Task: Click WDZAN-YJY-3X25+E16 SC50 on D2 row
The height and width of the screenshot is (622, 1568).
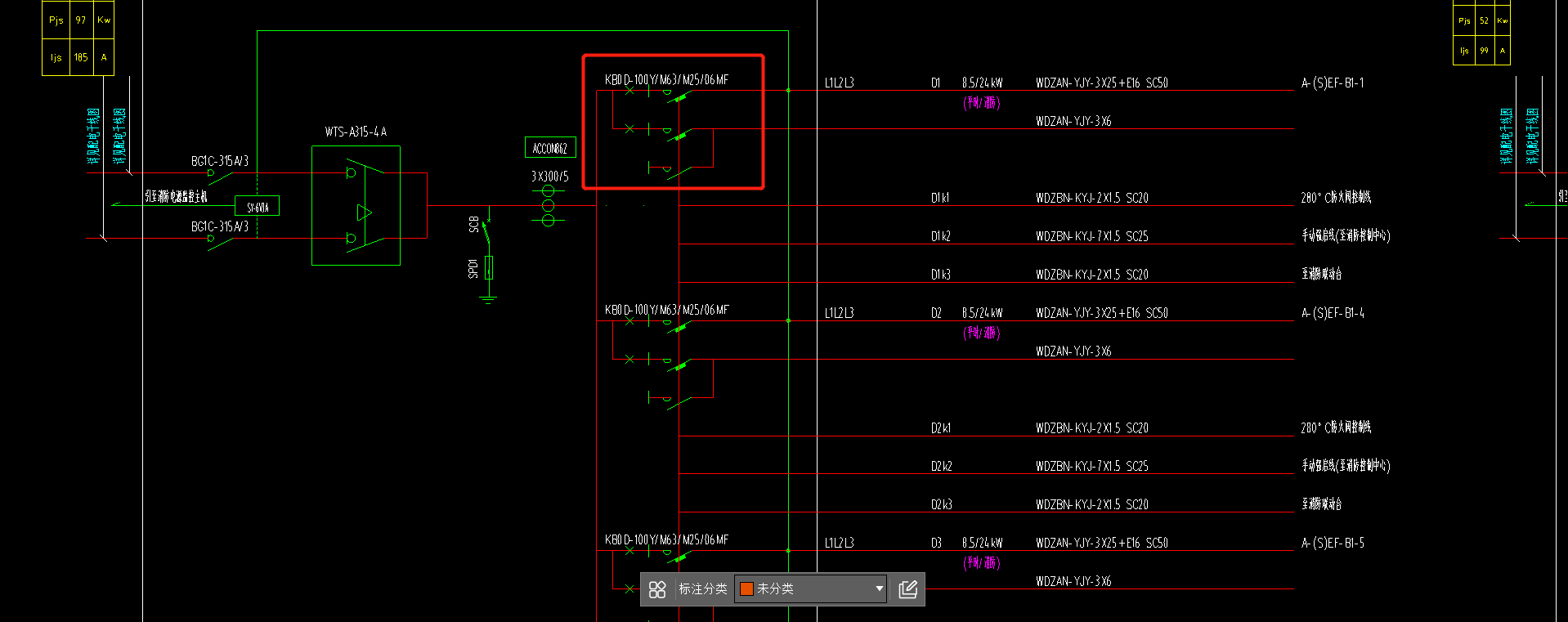Action: (x=1102, y=313)
